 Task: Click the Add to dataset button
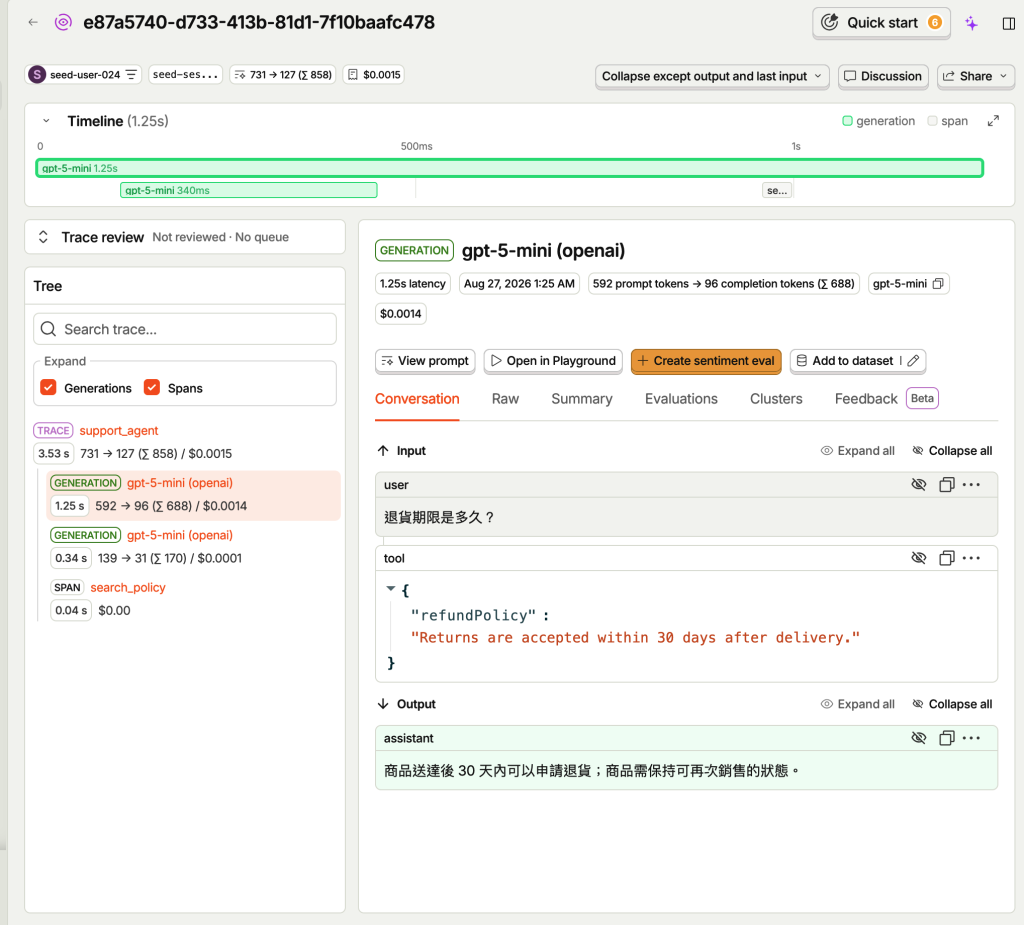coord(845,361)
